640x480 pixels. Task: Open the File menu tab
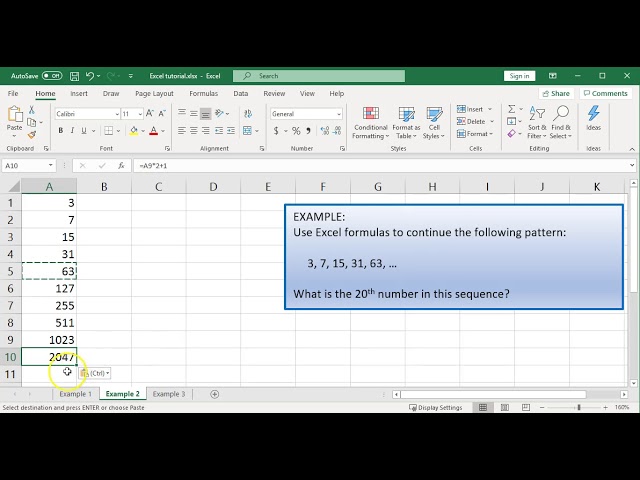click(13, 93)
